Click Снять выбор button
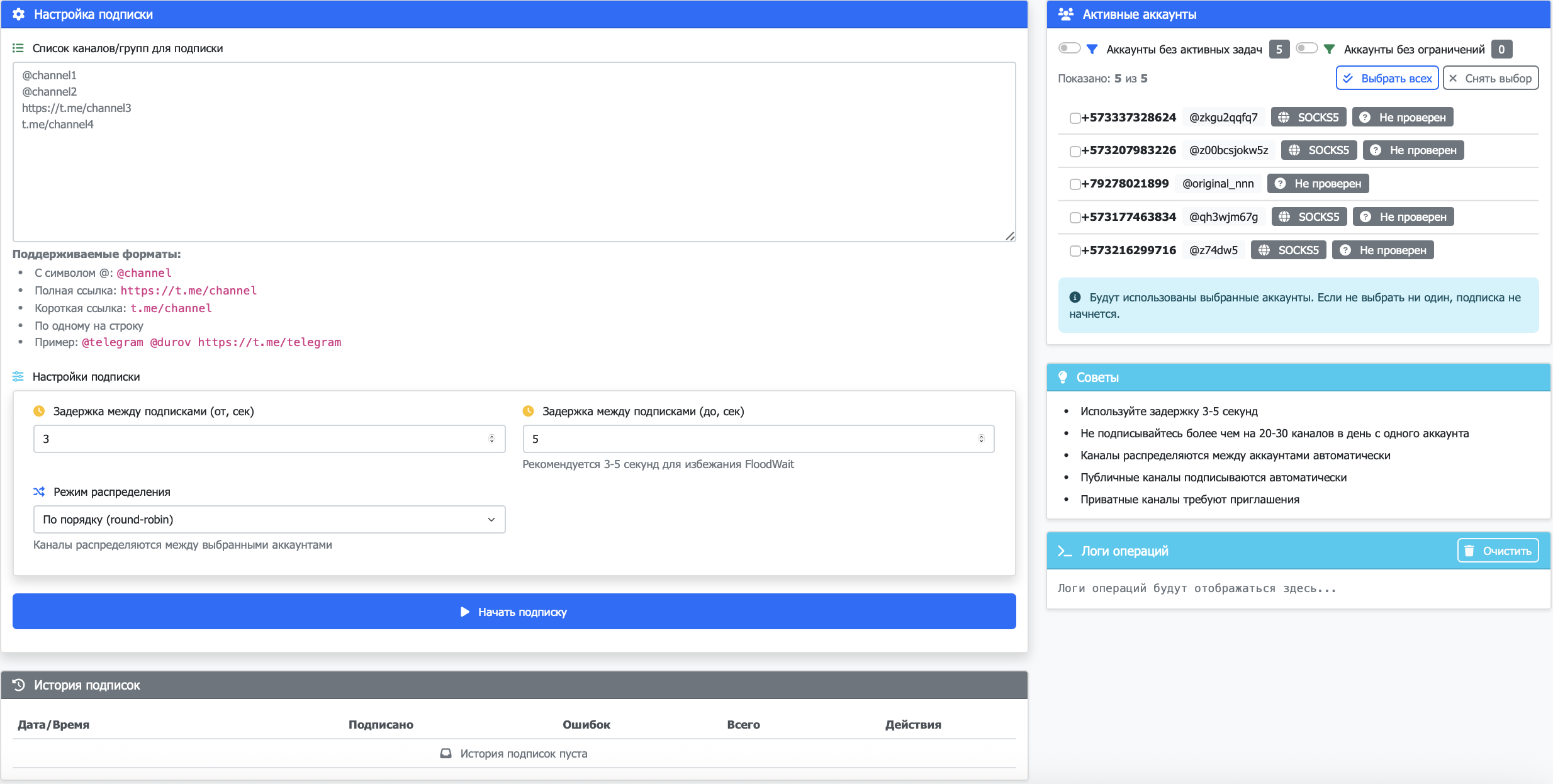This screenshot has width=1553, height=784. click(x=1490, y=78)
